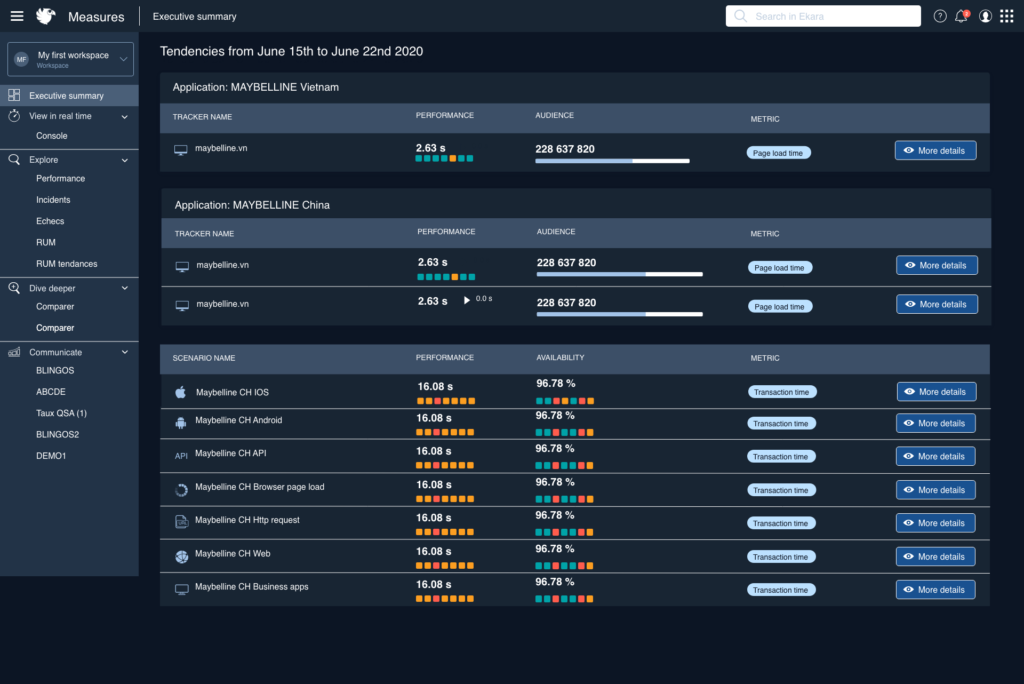This screenshot has height=684, width=1024.
Task: Click the Ekara bird logo
Action: [x=46, y=16]
